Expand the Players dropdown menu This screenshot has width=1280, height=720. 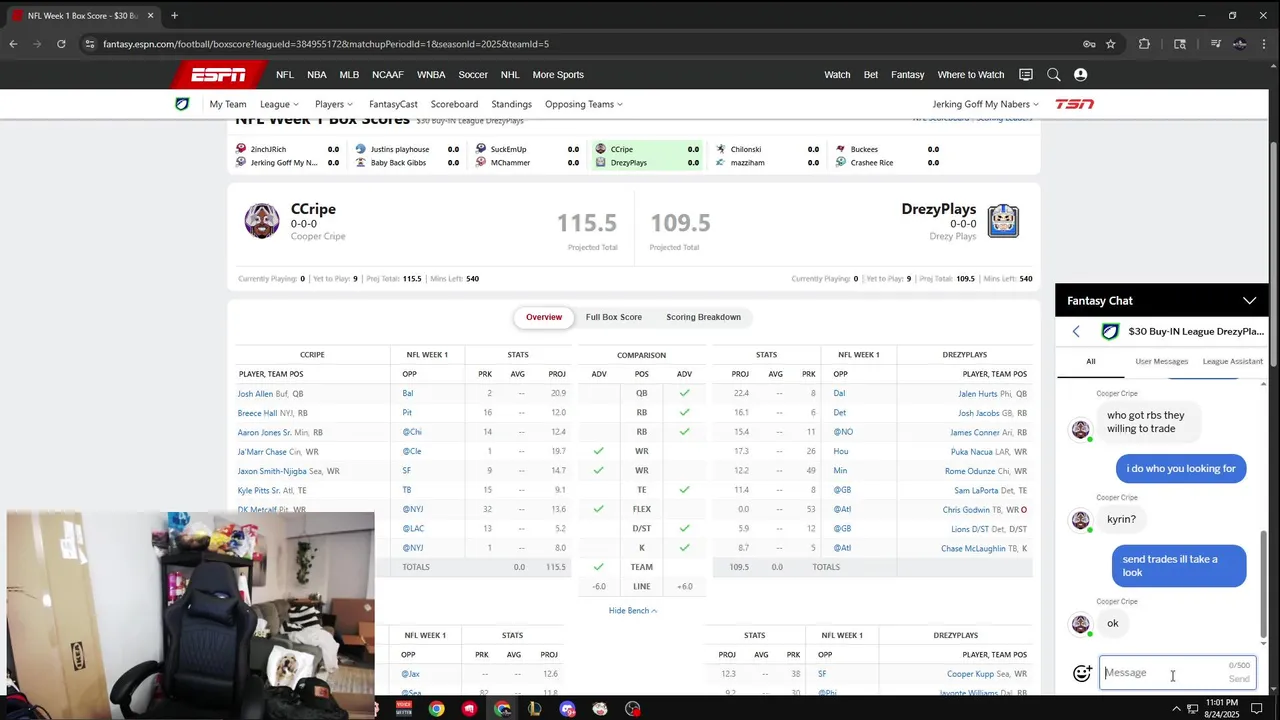[334, 104]
